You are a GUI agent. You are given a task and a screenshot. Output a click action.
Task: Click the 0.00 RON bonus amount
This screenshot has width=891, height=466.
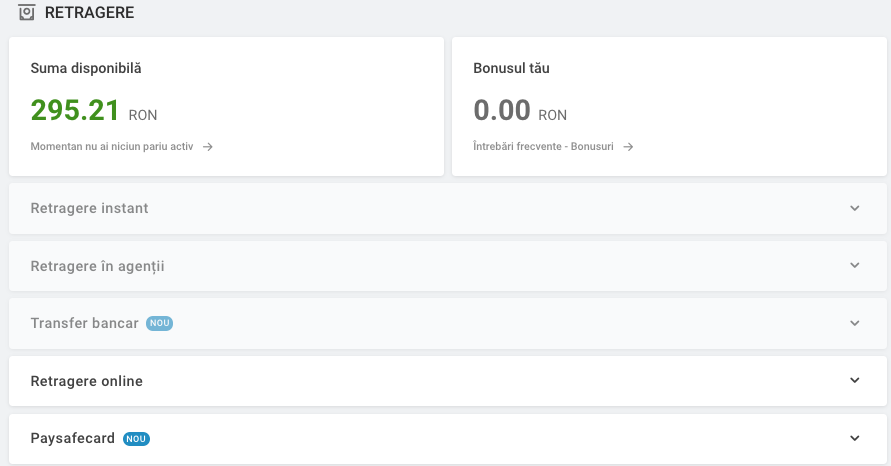pos(520,110)
